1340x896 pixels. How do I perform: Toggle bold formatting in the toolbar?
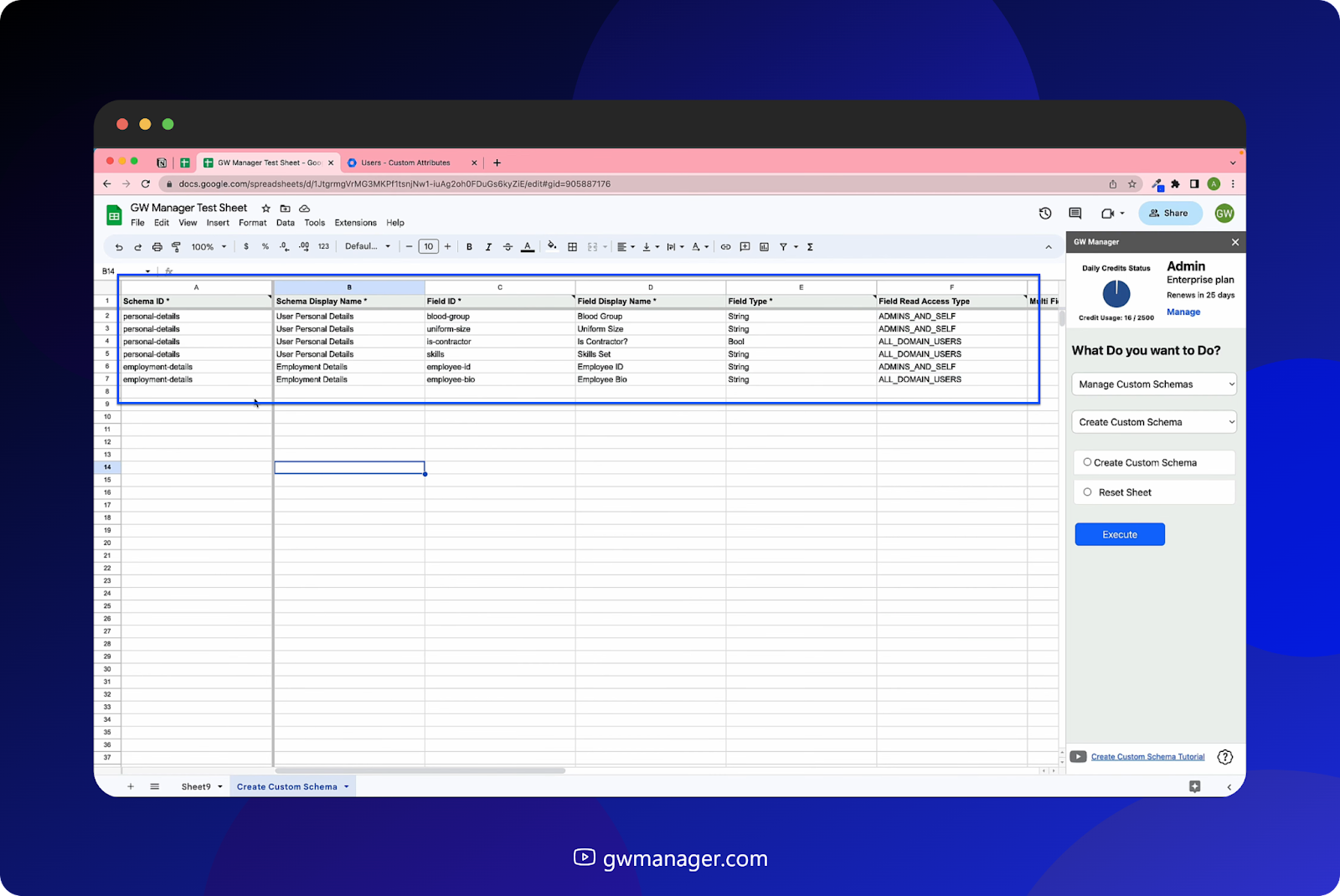pyautogui.click(x=469, y=246)
